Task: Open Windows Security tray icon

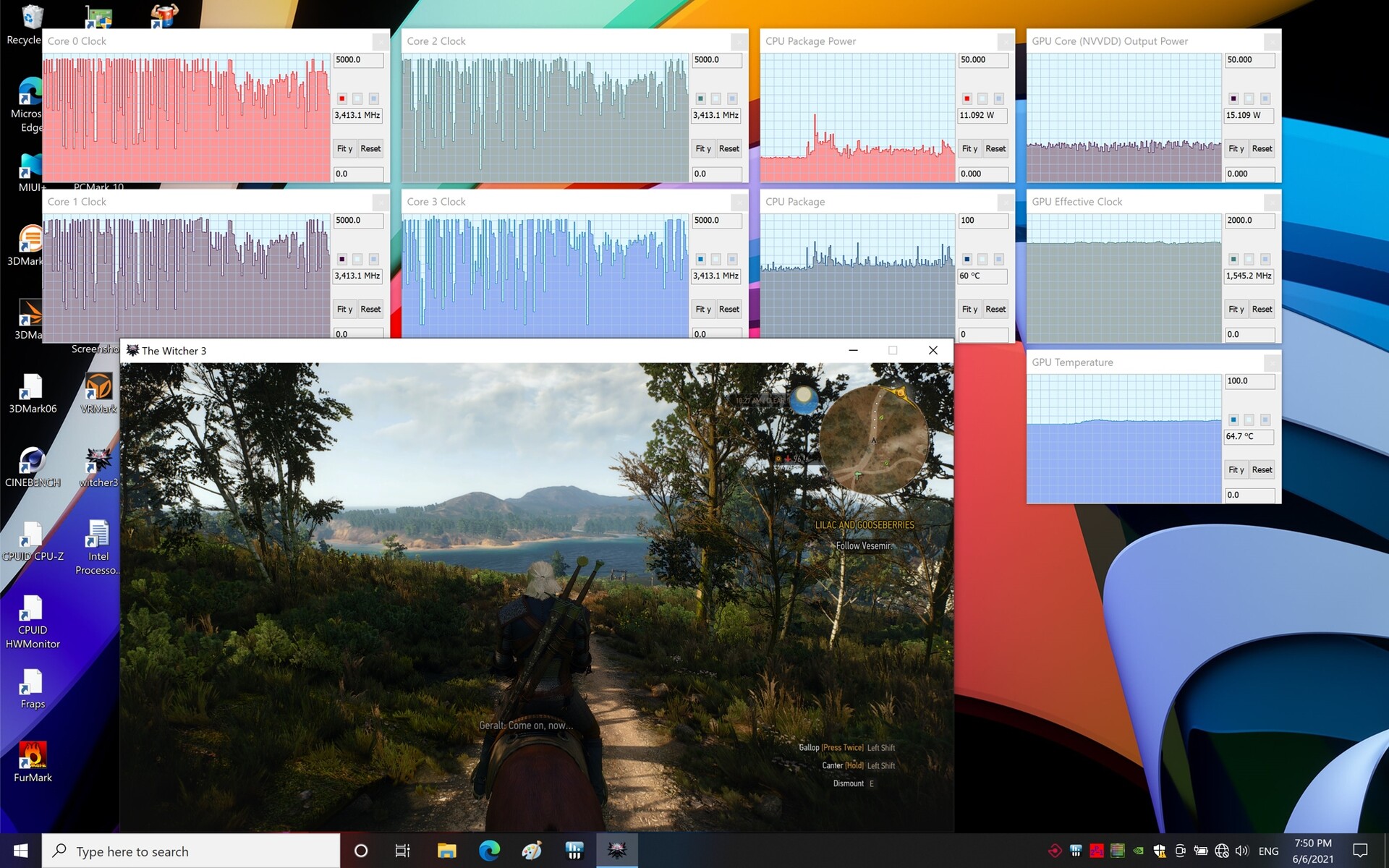Action: [1159, 851]
